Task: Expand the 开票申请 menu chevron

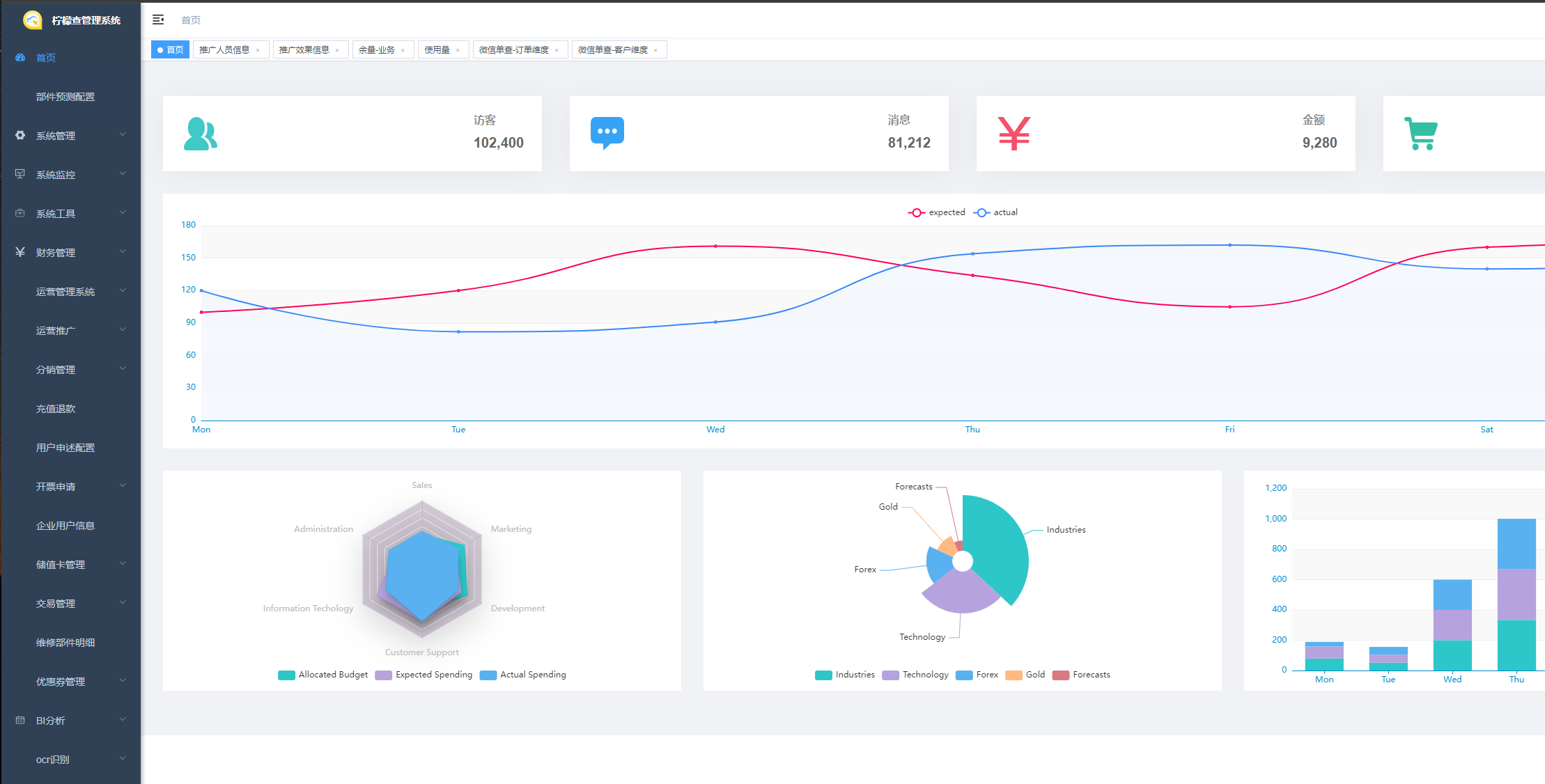Action: 123,485
